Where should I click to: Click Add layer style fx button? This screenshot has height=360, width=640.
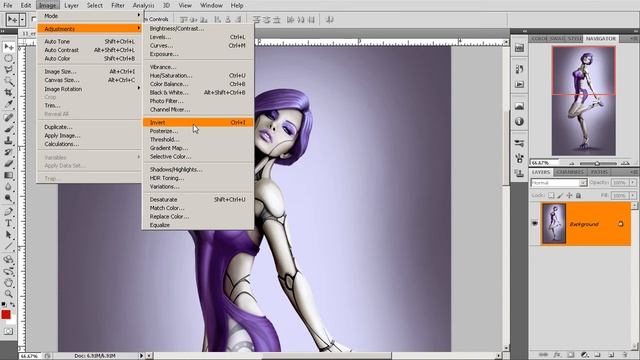557,355
